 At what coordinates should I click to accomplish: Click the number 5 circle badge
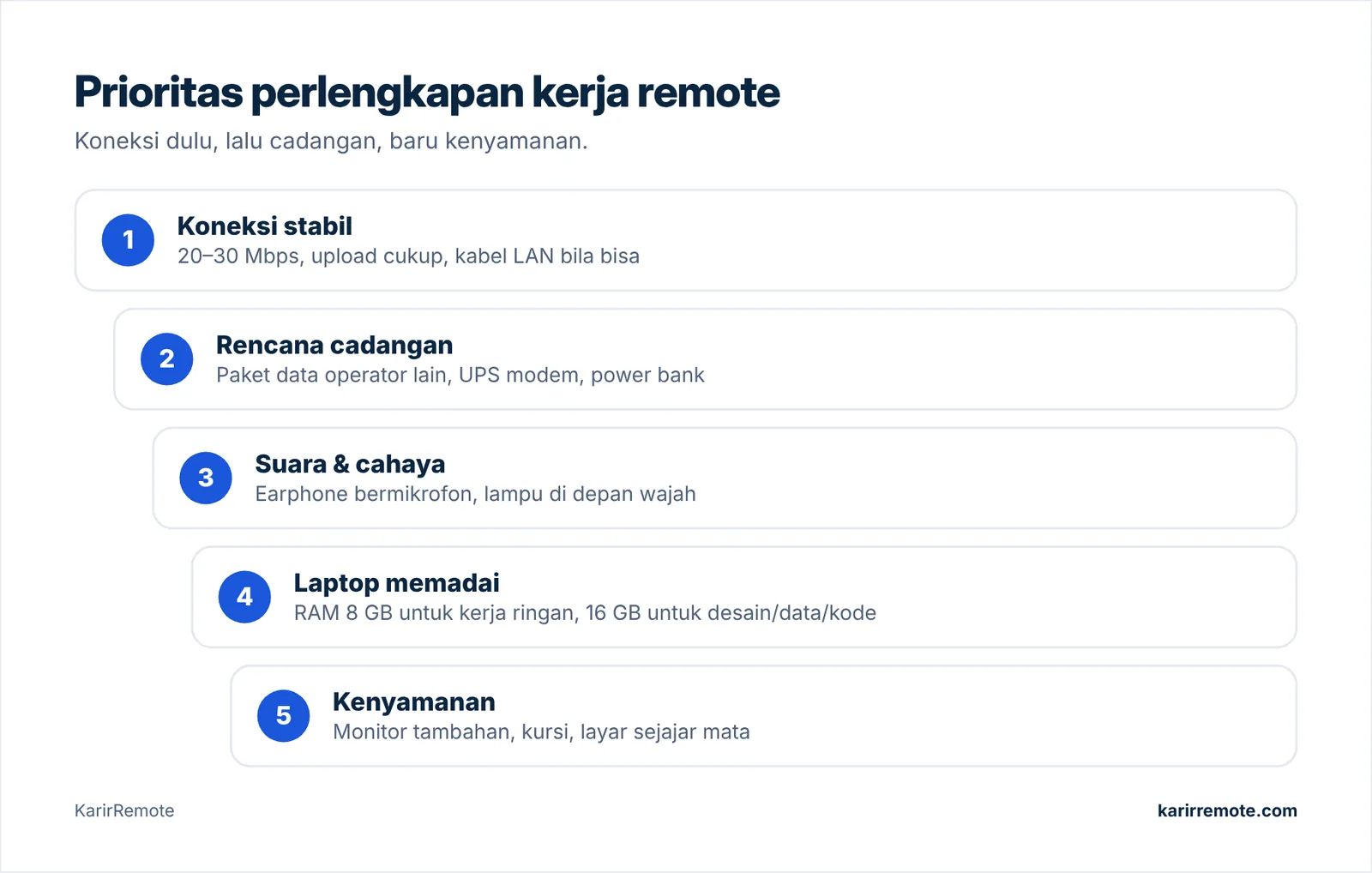pyautogui.click(x=283, y=715)
